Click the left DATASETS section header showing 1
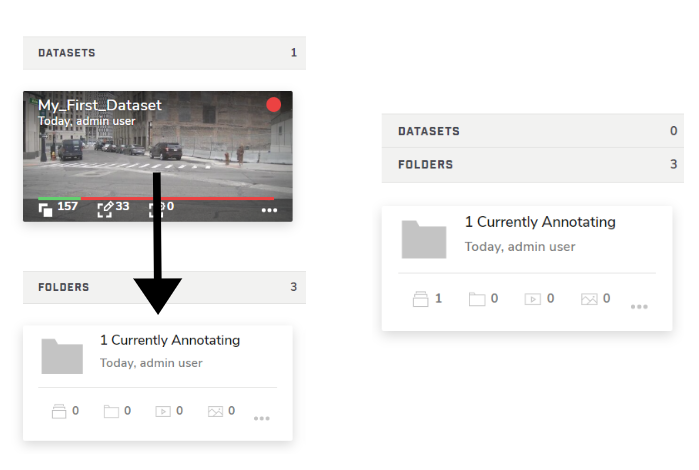 (164, 53)
